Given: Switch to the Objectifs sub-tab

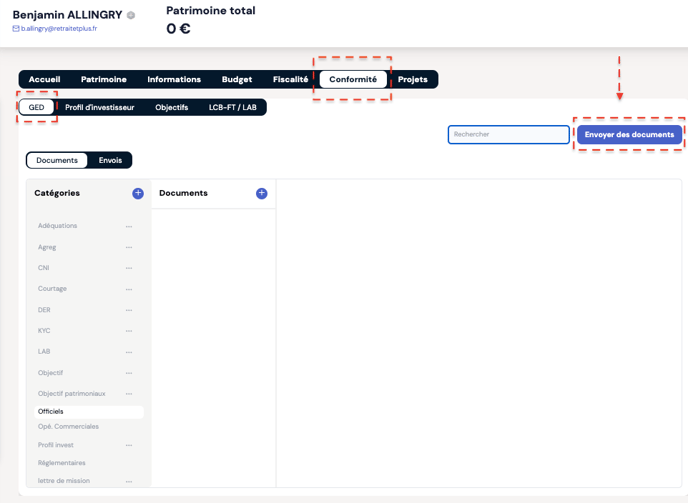Looking at the screenshot, I should 172,107.
